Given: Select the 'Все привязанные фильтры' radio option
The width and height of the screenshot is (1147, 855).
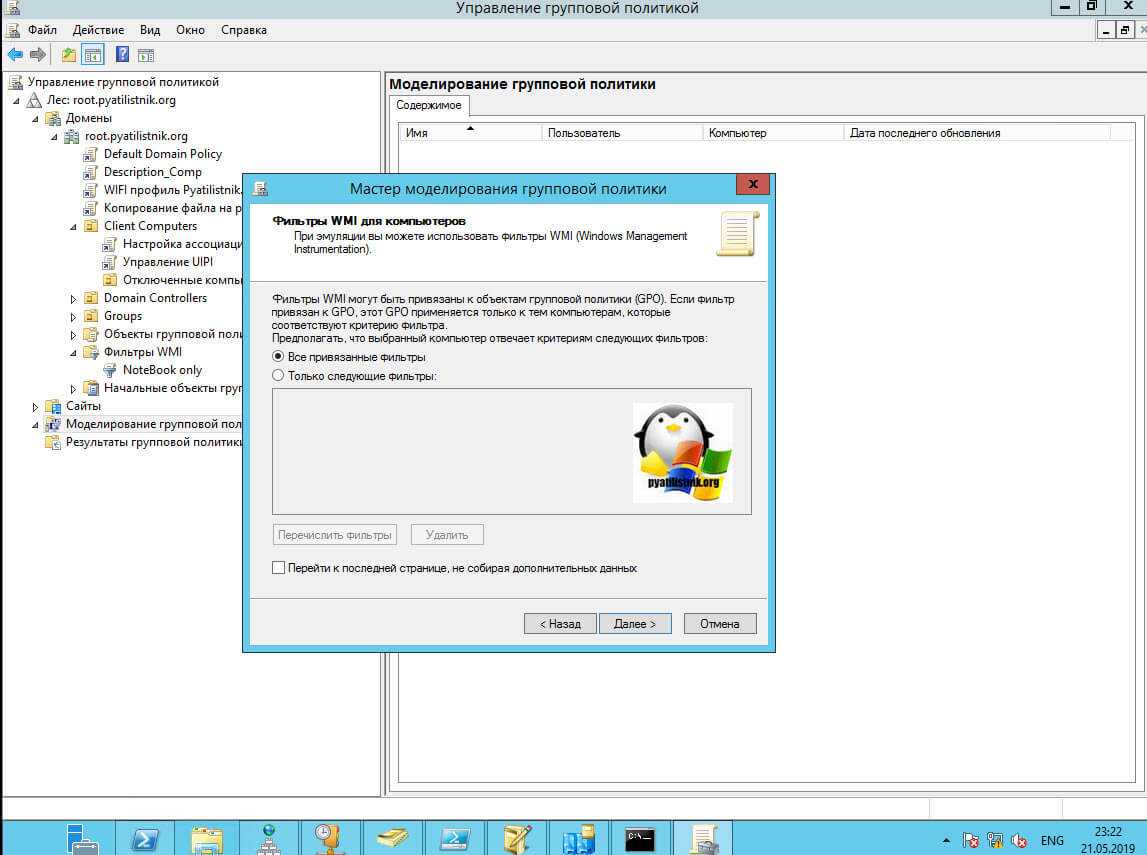Looking at the screenshot, I should click(x=279, y=357).
